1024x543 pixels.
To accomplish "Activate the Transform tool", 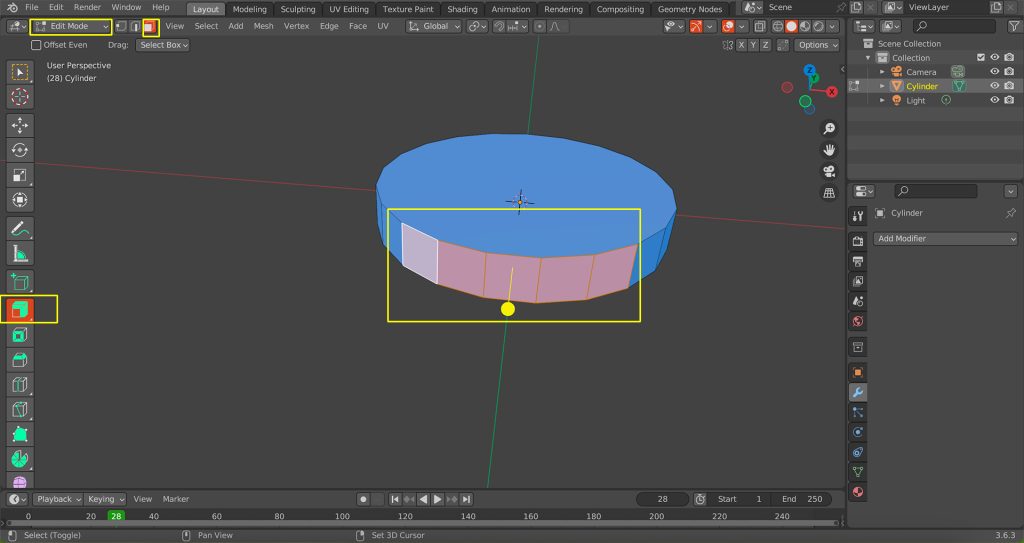I will (x=20, y=199).
